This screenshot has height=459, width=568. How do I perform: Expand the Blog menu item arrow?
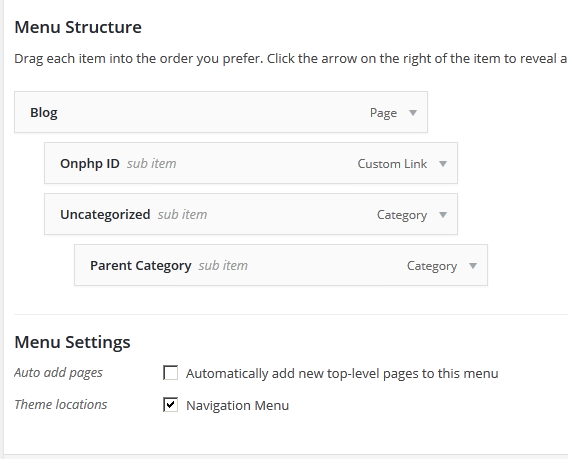coord(413,113)
